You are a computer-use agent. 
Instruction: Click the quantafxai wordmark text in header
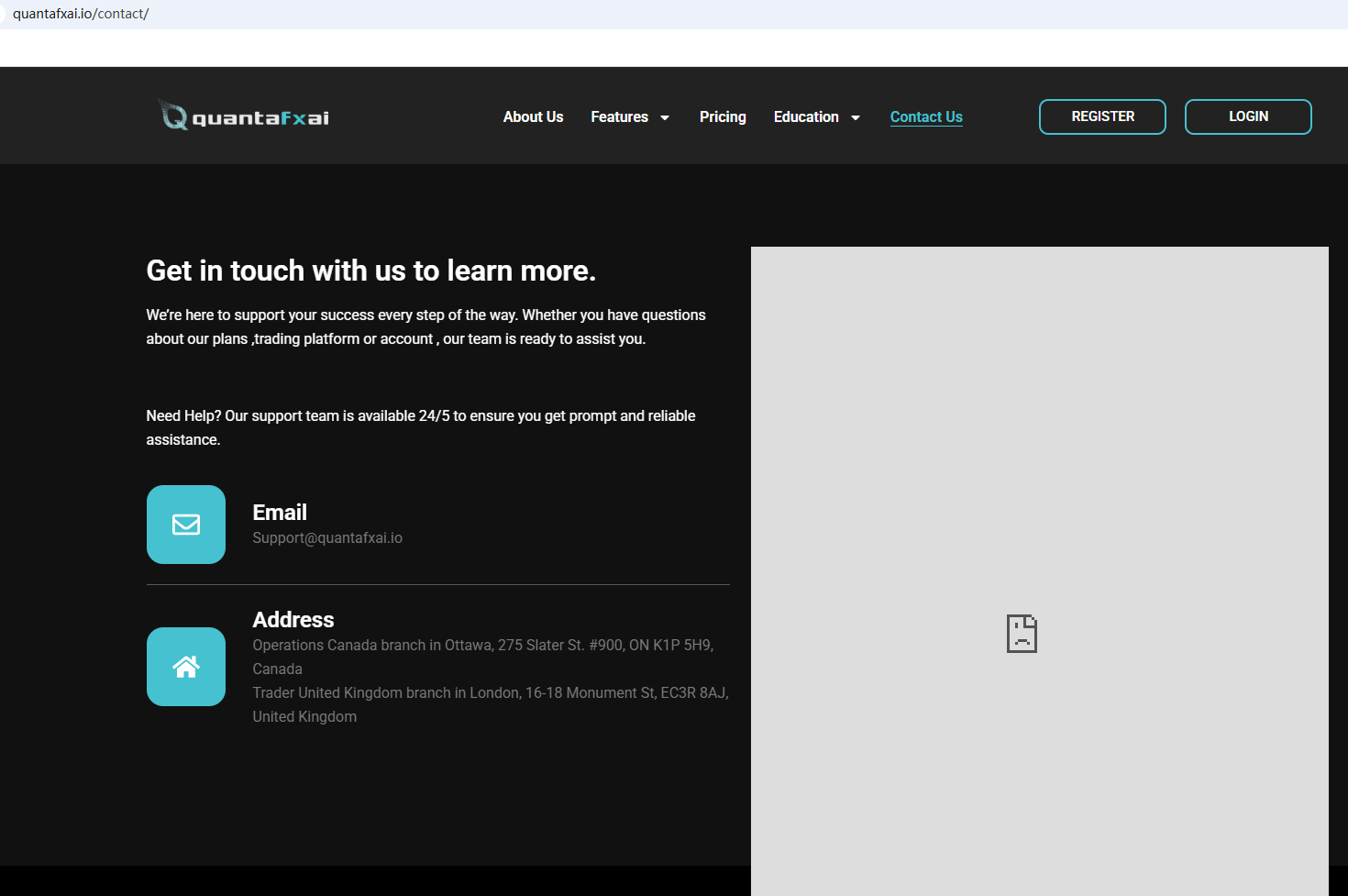(x=260, y=118)
